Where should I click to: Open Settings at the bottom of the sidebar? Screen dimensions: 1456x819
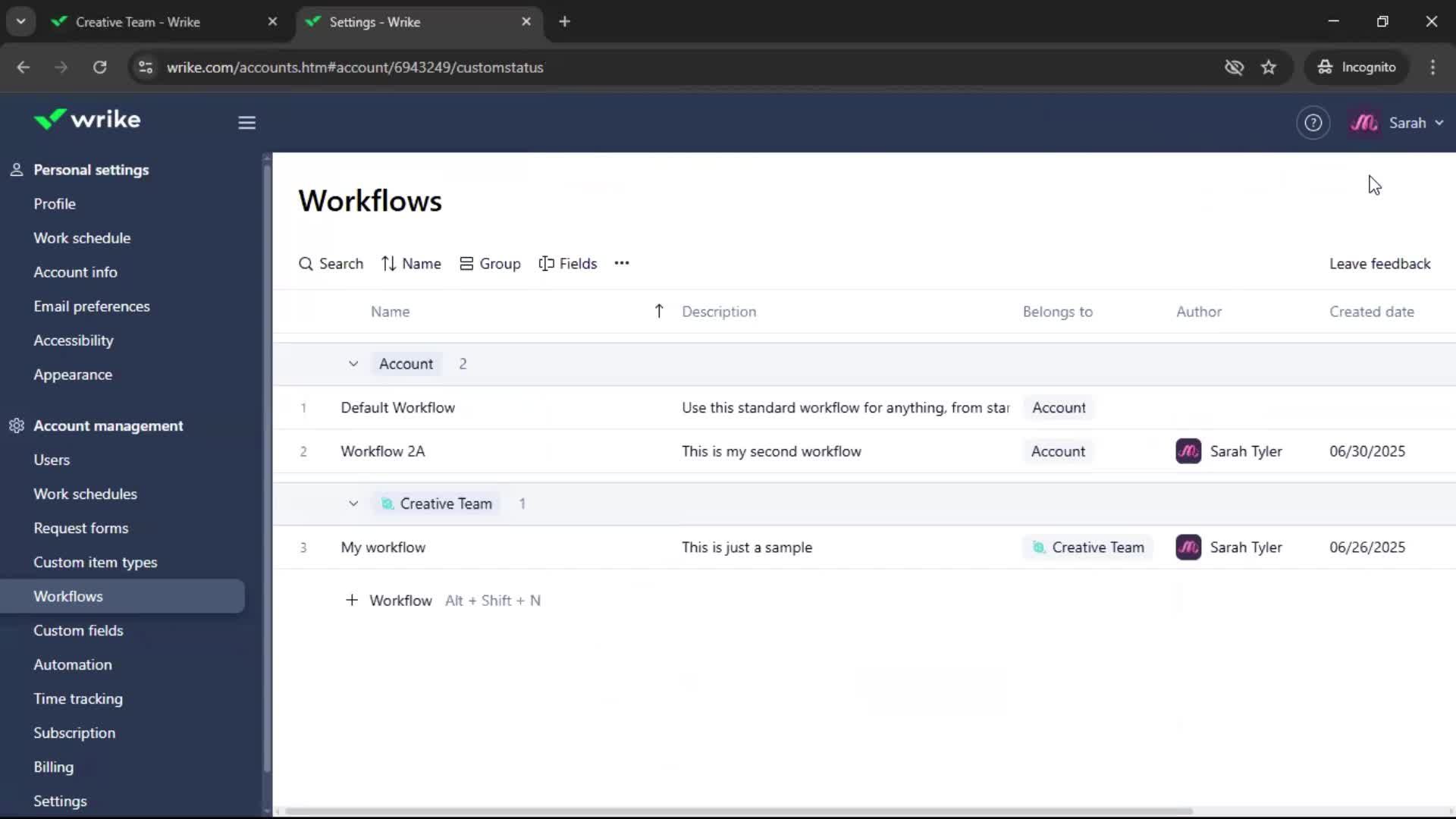(x=60, y=801)
